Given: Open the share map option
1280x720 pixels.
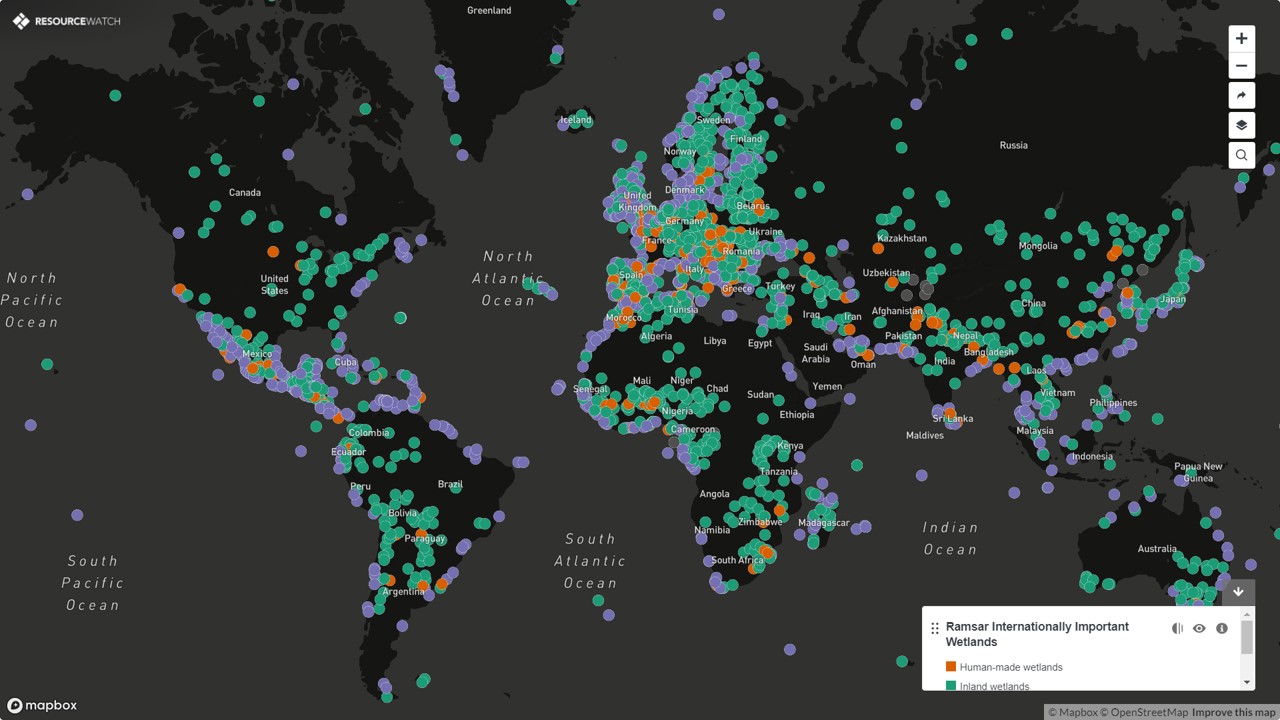Looking at the screenshot, I should coord(1241,96).
